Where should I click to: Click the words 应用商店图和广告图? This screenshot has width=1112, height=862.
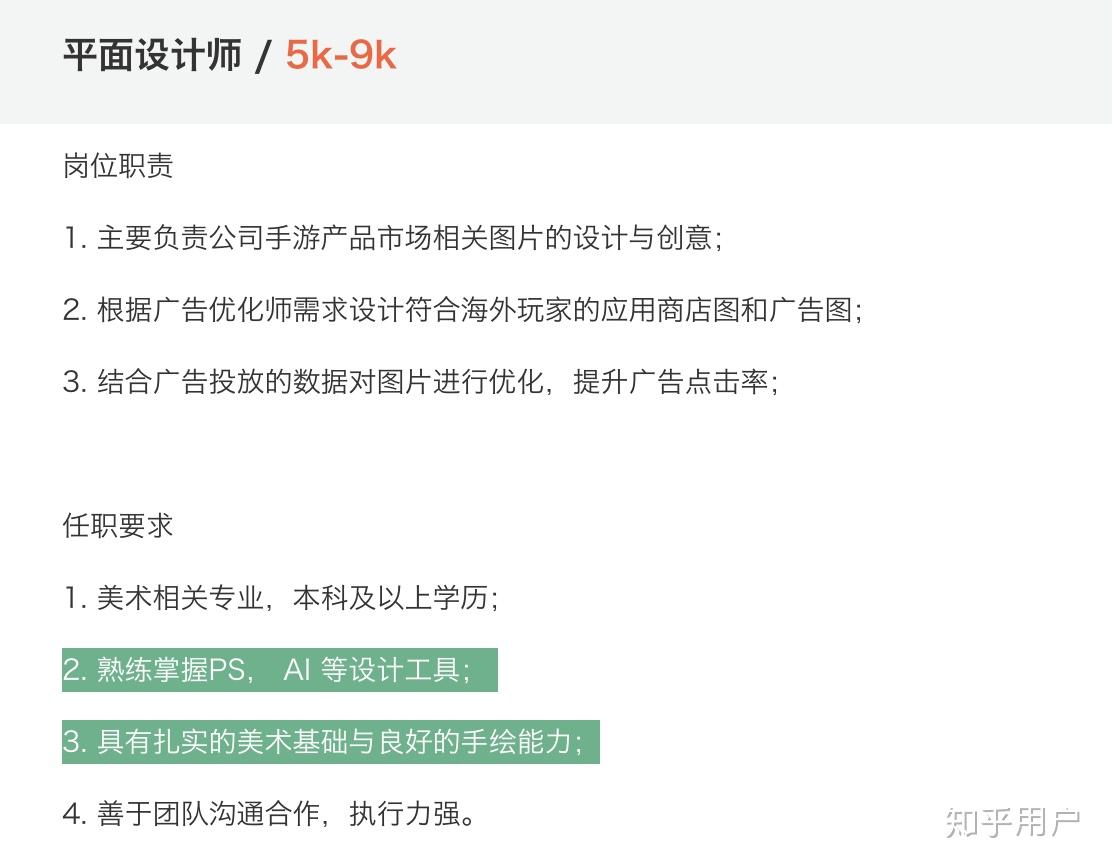[727, 310]
